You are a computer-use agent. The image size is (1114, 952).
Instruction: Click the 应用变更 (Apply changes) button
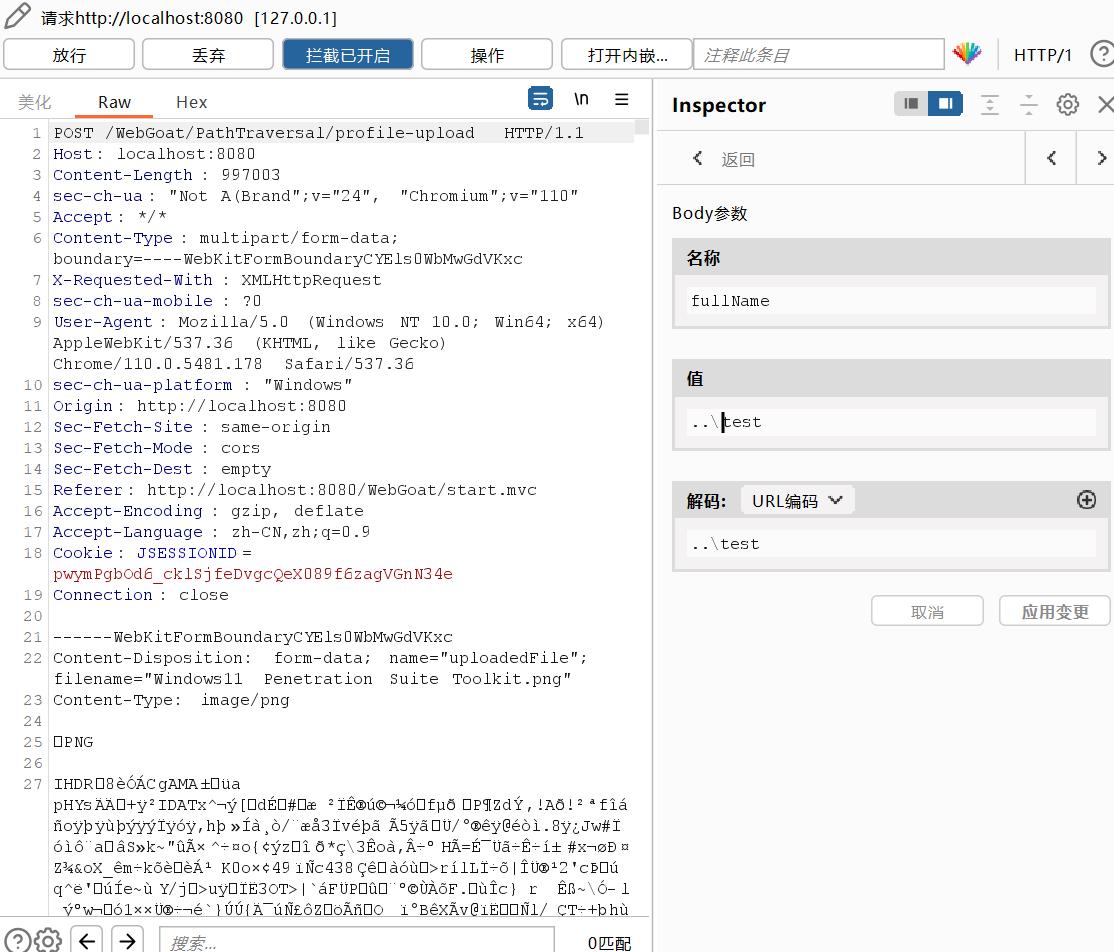tap(1055, 612)
